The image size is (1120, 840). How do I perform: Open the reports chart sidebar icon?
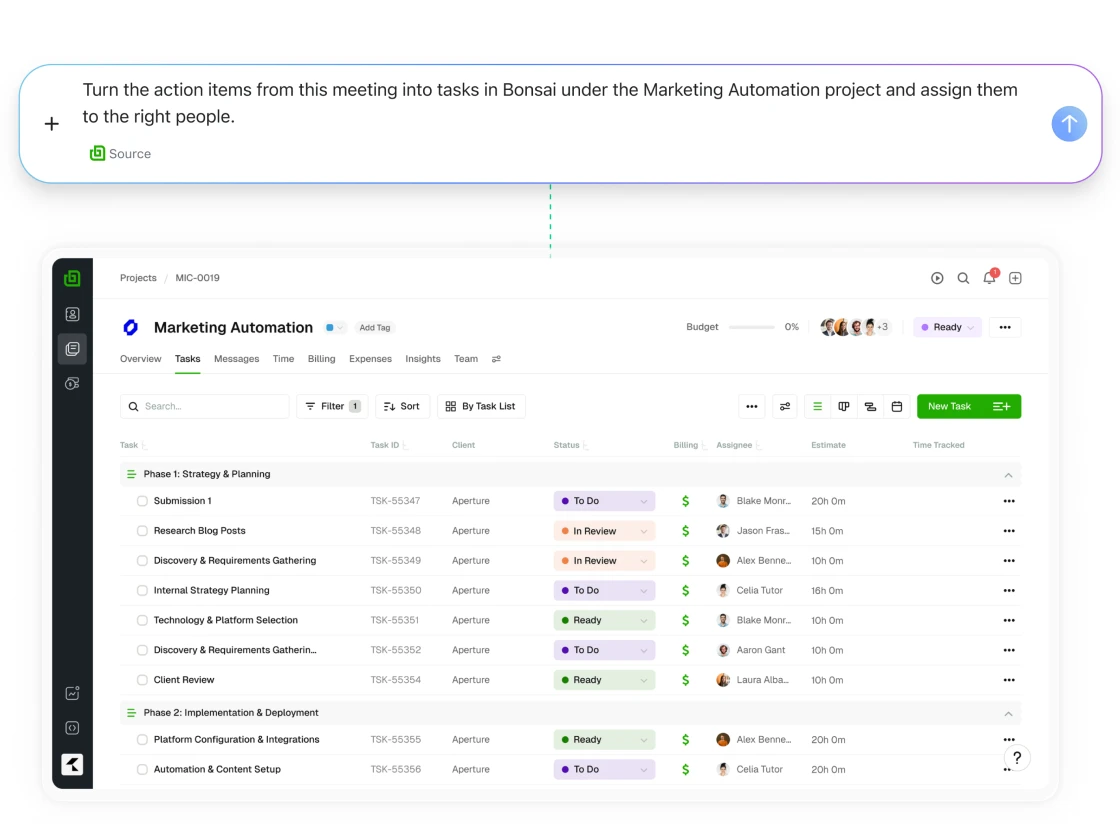72,693
